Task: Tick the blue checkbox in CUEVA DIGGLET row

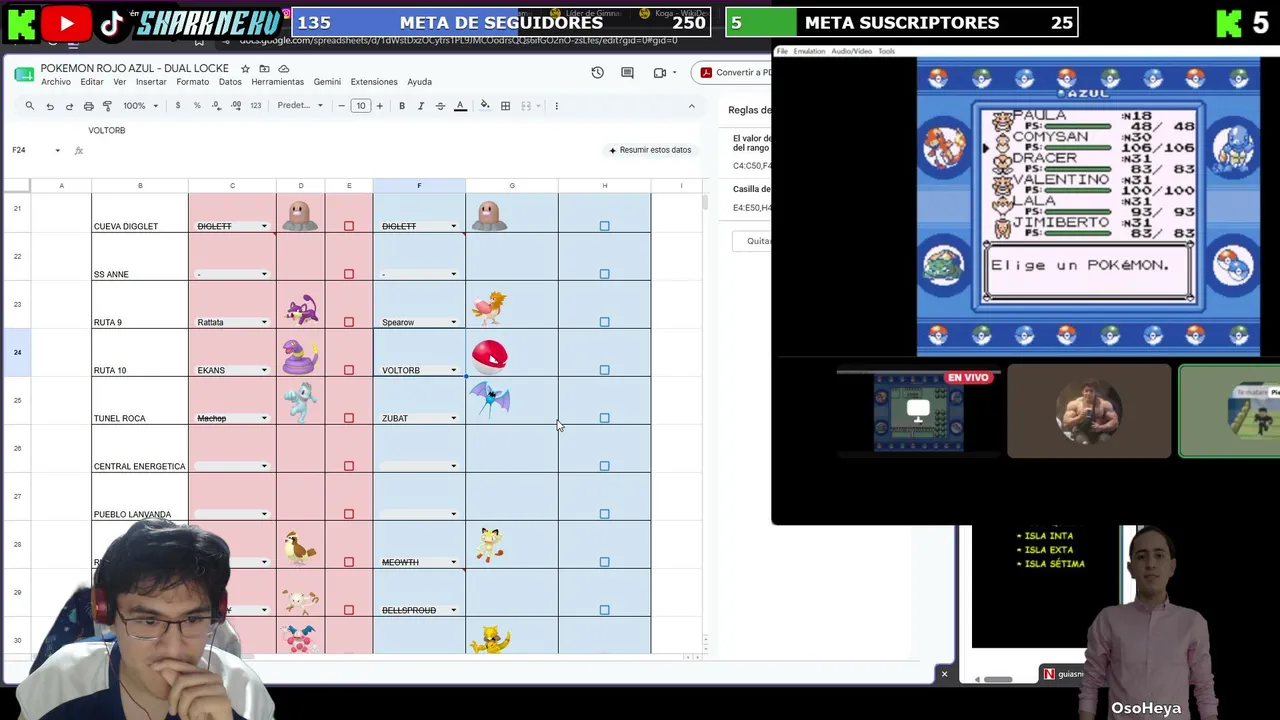Action: coord(604,226)
